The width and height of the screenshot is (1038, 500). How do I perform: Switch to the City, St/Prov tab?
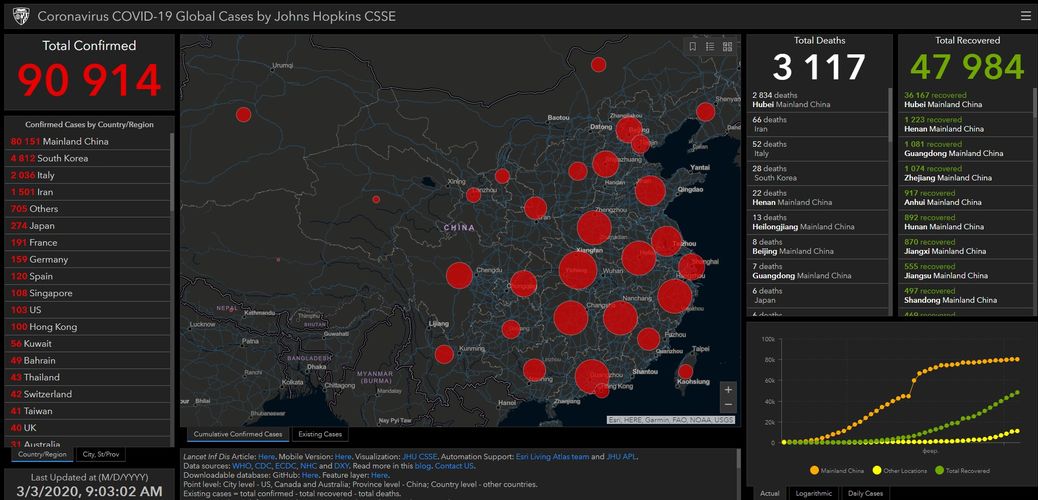coord(103,454)
